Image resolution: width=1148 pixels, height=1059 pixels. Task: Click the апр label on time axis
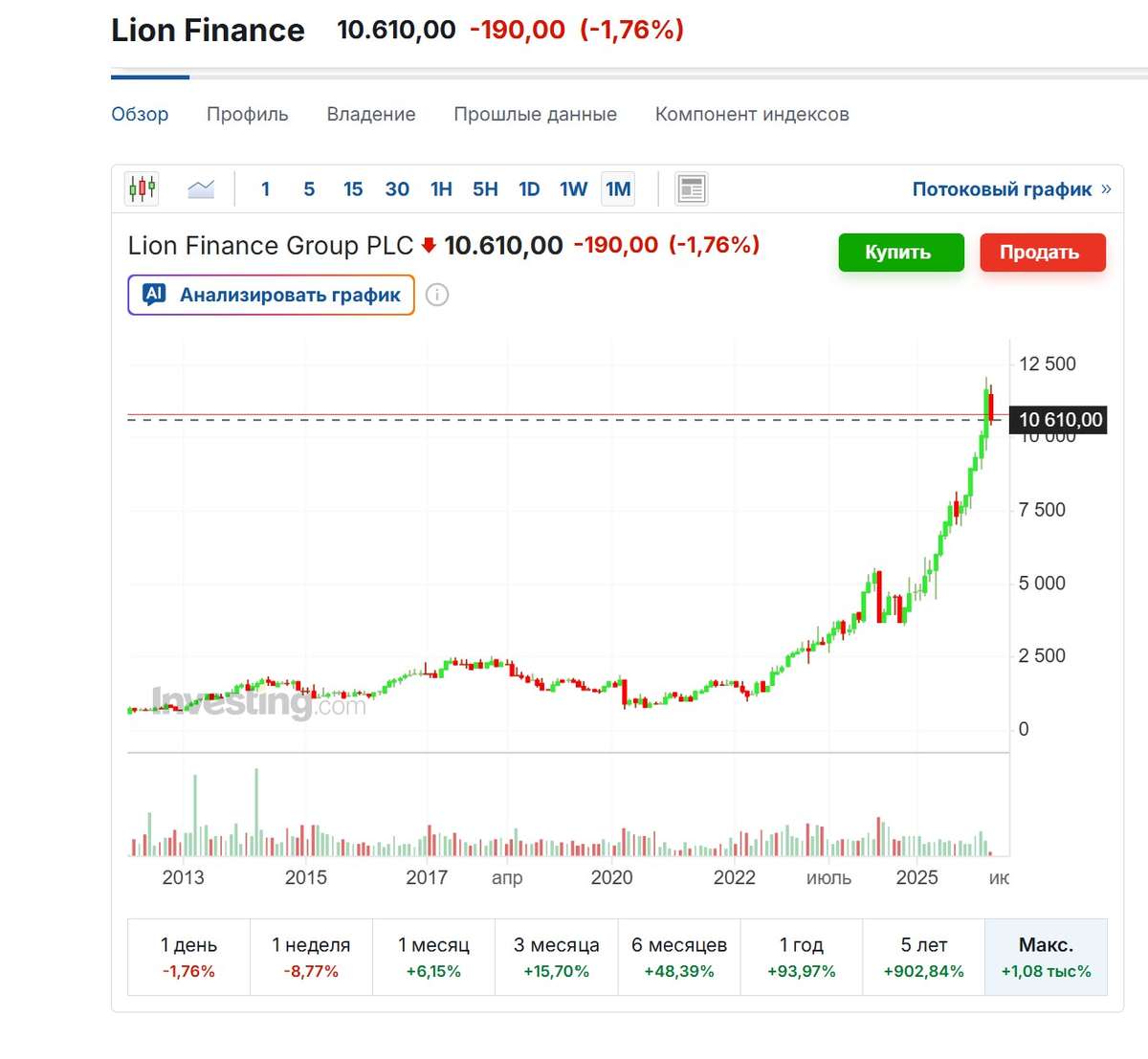tap(507, 877)
